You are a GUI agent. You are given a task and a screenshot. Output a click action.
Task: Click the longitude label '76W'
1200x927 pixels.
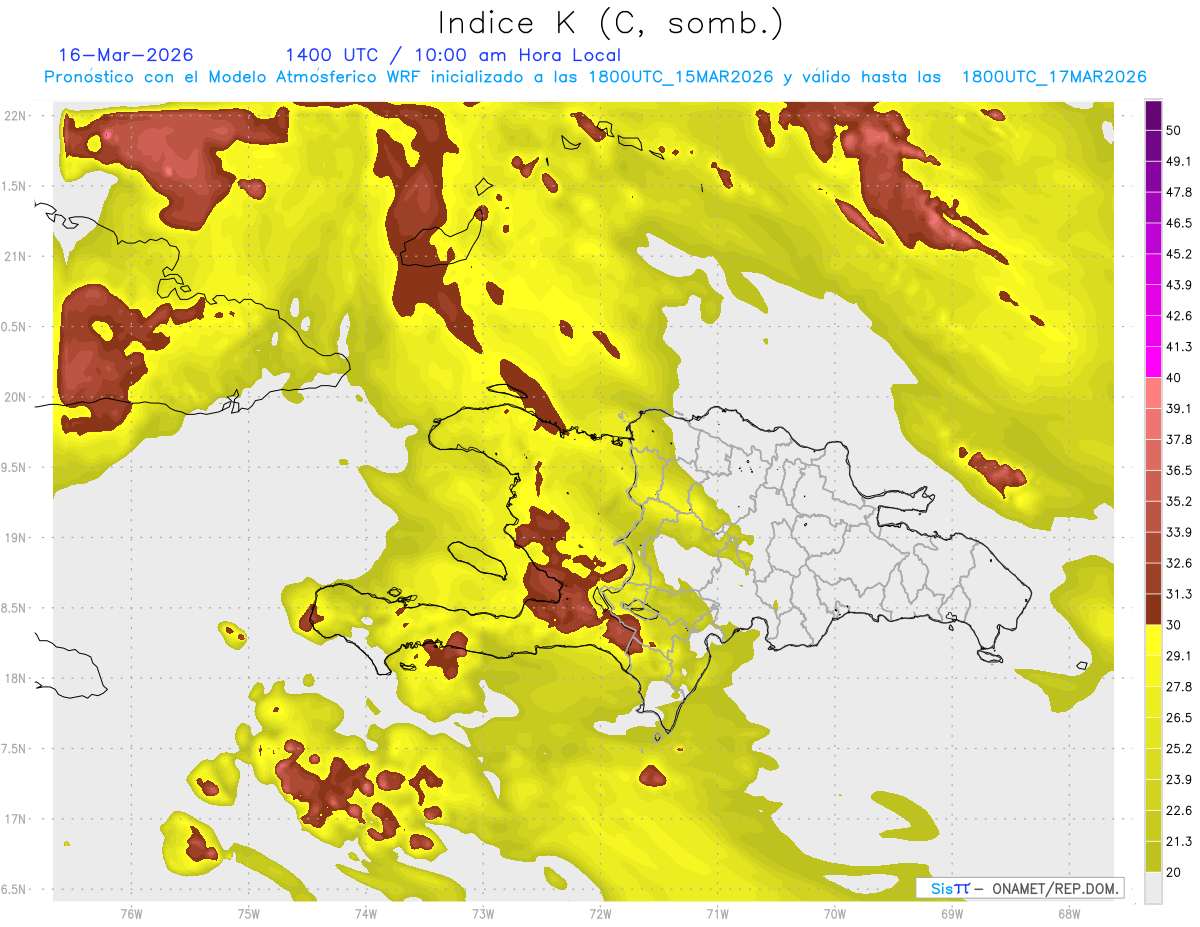click(131, 913)
